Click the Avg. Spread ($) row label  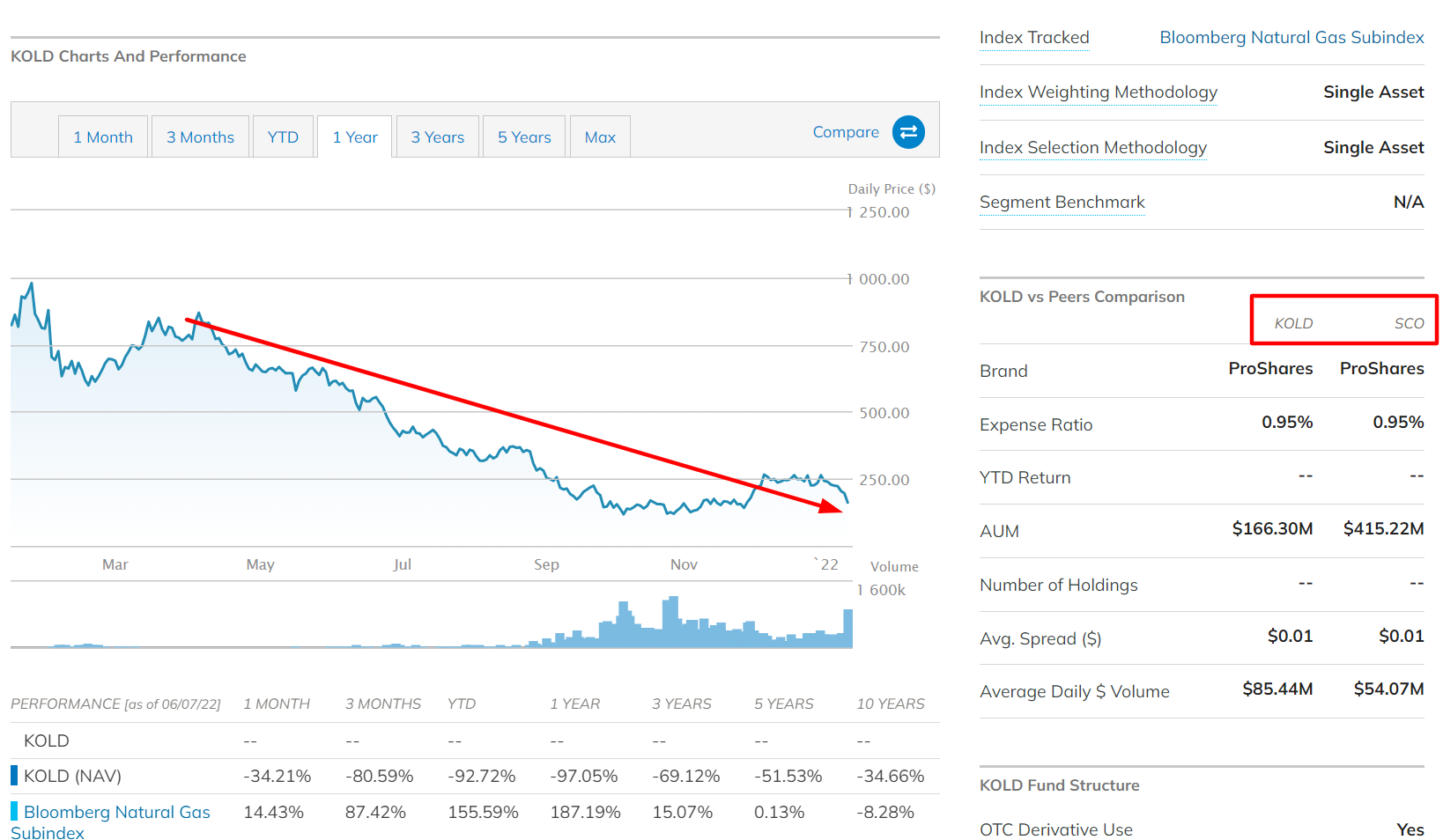click(1040, 638)
